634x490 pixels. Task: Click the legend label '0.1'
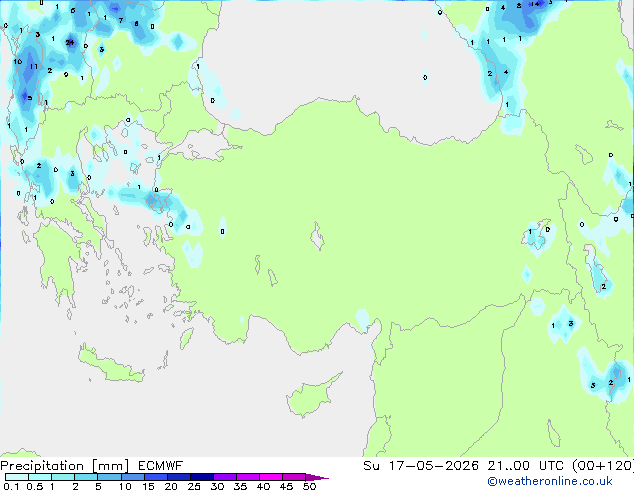[11, 486]
